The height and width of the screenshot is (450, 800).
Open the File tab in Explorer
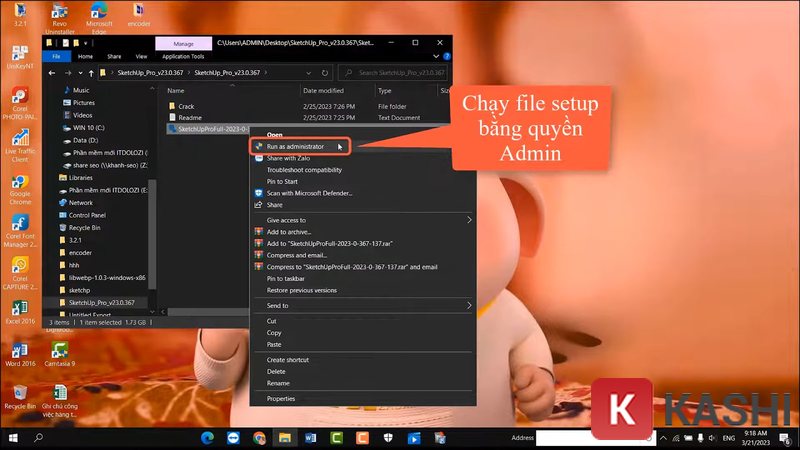click(56, 56)
